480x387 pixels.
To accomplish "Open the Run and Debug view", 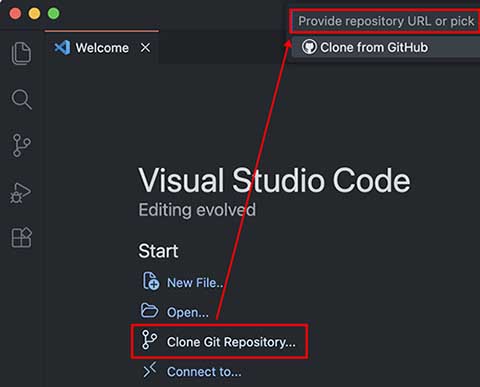I will pos(21,193).
